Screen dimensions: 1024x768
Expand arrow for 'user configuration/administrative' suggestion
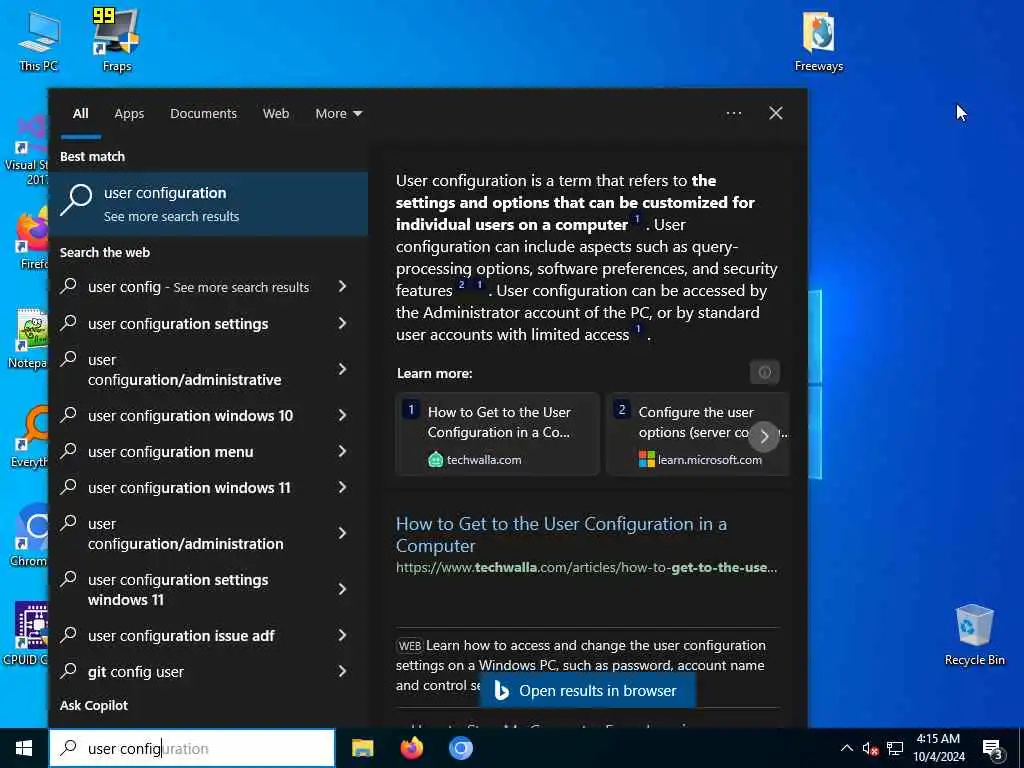[x=342, y=369]
